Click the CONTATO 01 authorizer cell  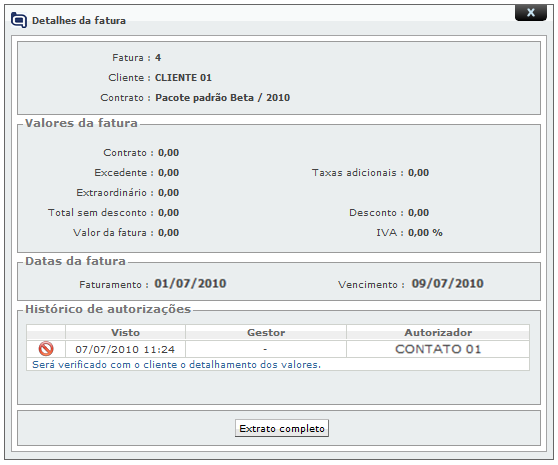point(438,349)
